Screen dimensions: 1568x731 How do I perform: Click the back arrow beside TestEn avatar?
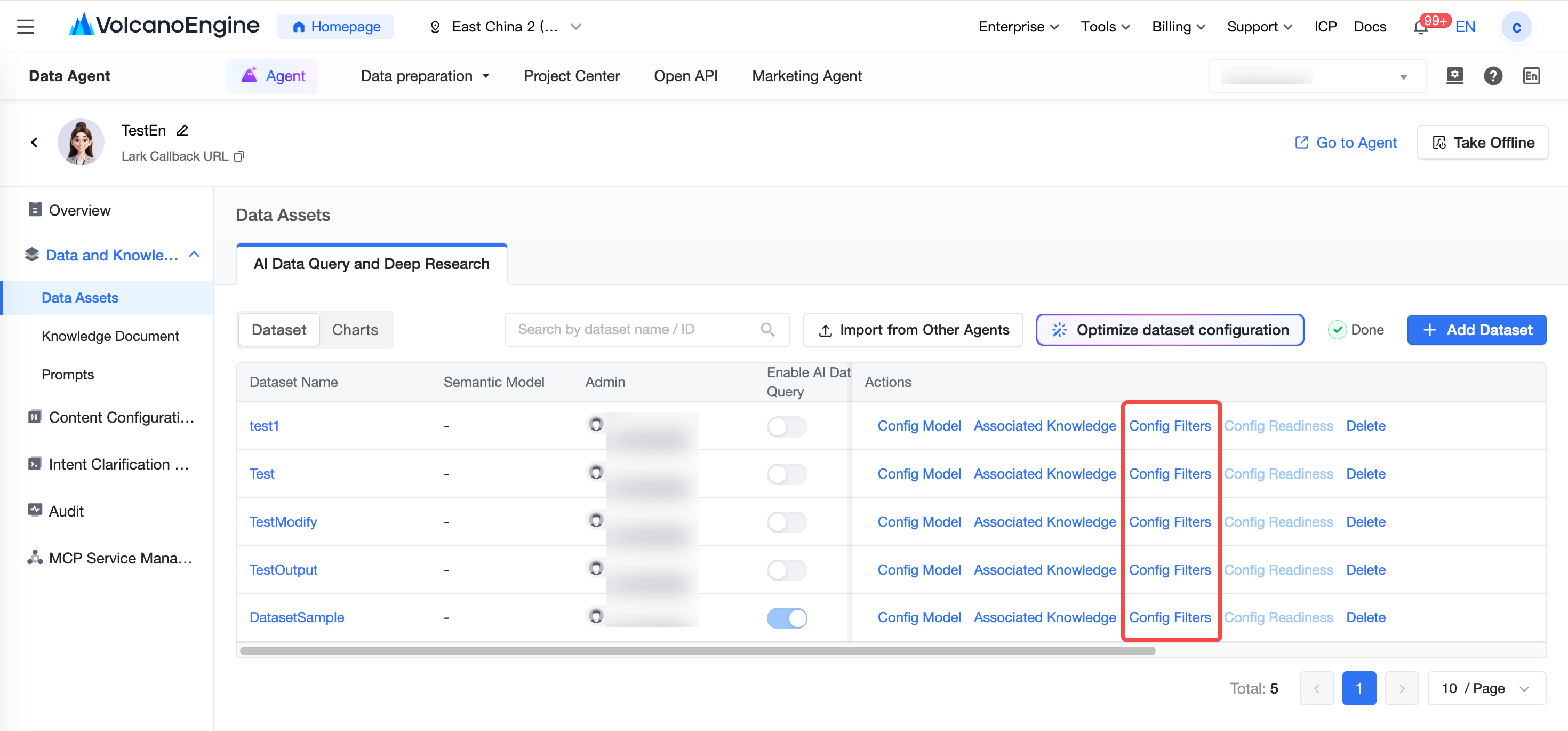click(34, 142)
